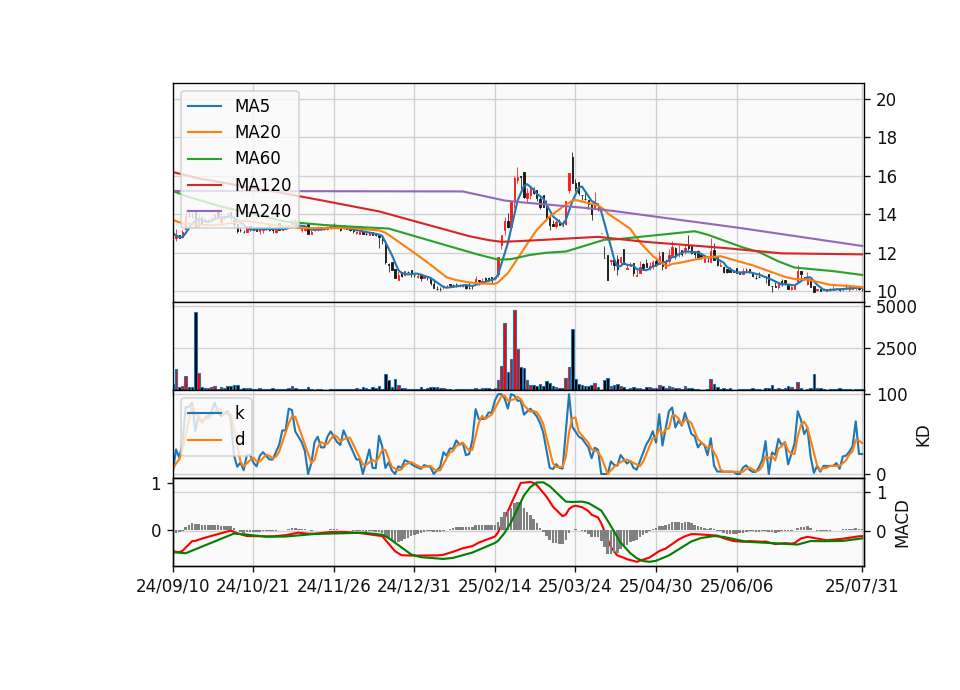Click the 24/12/31 date axis label
Viewport: 960px width, 690px height.
[x=414, y=586]
